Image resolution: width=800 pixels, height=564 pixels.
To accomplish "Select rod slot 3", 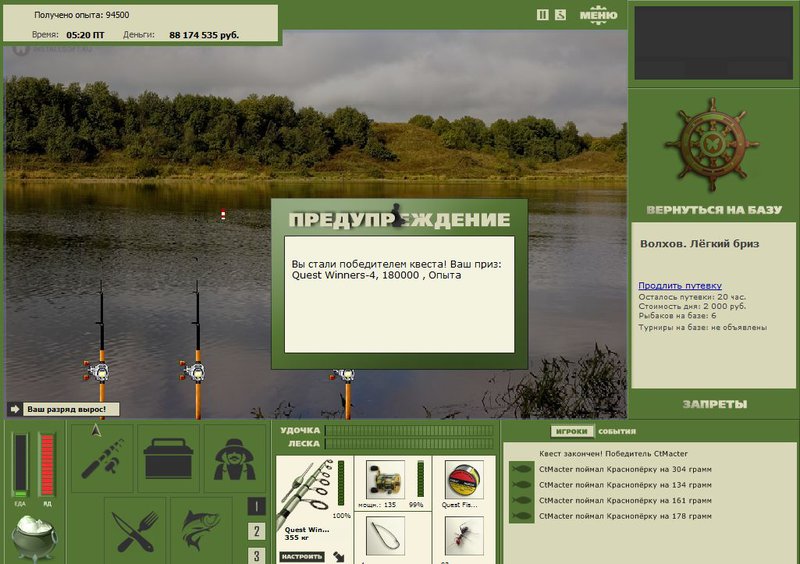I will point(256,555).
